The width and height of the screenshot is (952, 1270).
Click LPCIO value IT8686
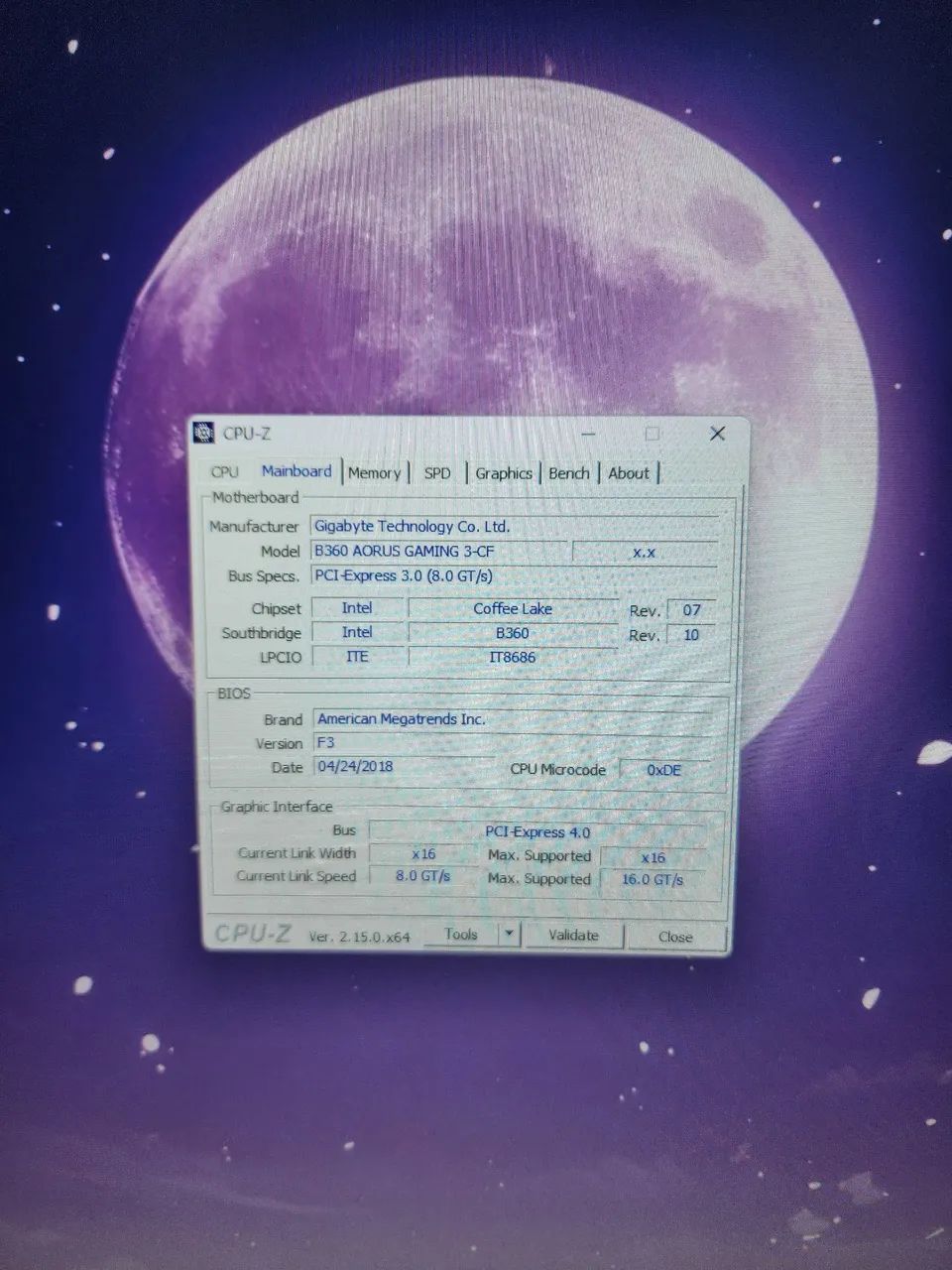click(513, 657)
